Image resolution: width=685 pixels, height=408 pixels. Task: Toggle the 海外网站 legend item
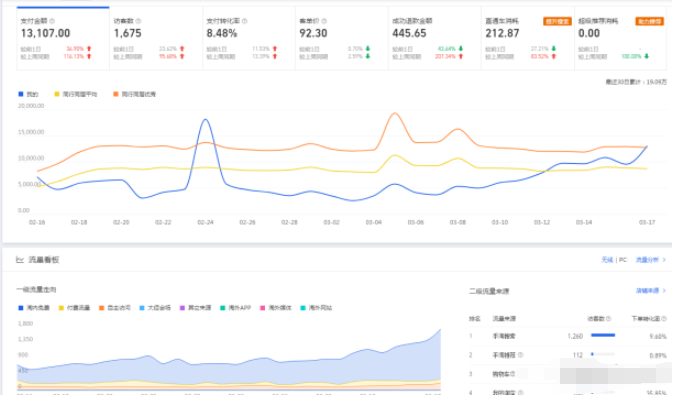(316, 308)
